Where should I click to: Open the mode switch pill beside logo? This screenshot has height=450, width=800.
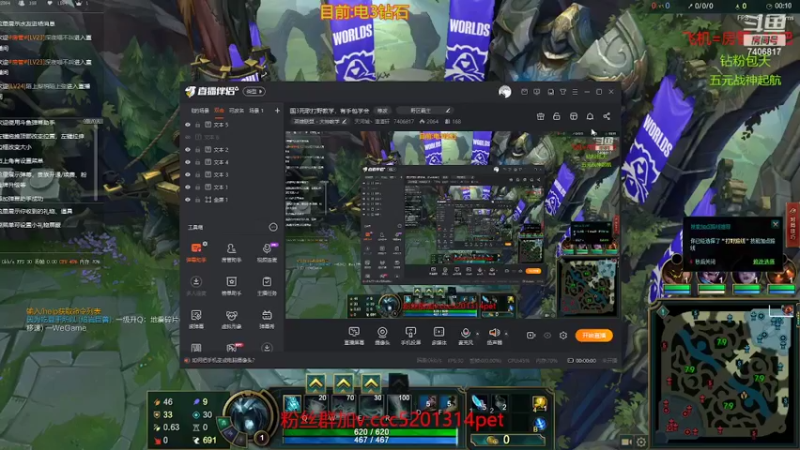tap(254, 92)
